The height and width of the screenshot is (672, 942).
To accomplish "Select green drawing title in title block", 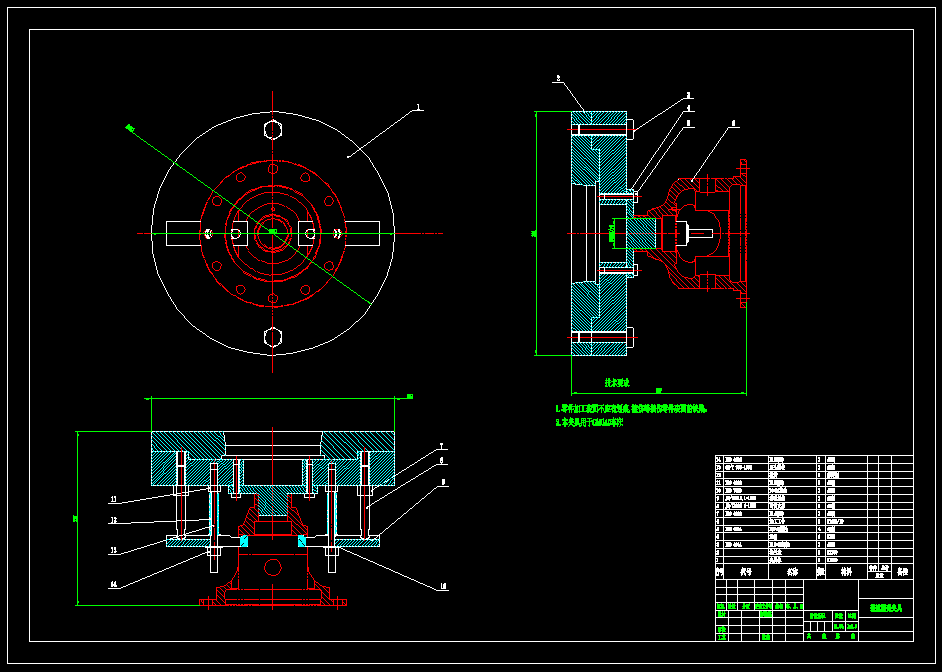I will [886, 608].
